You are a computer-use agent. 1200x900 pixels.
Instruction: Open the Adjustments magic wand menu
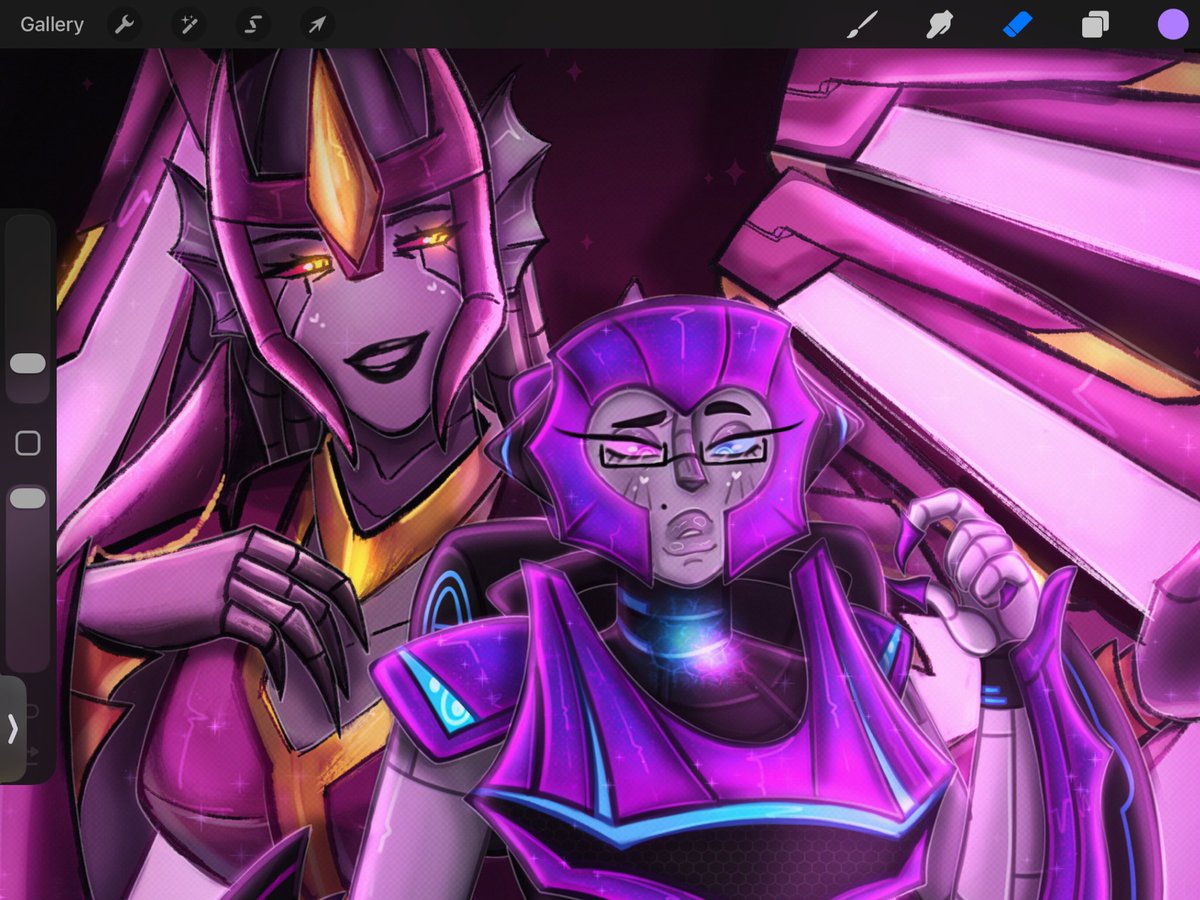[188, 24]
